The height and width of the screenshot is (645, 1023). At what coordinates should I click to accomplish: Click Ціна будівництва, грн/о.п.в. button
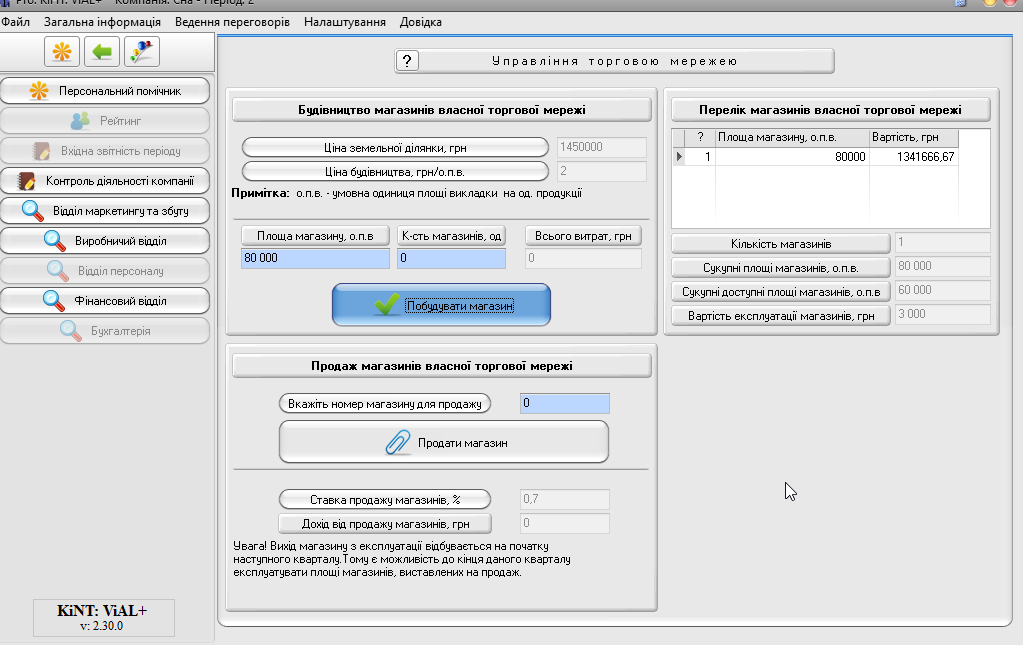click(x=395, y=172)
